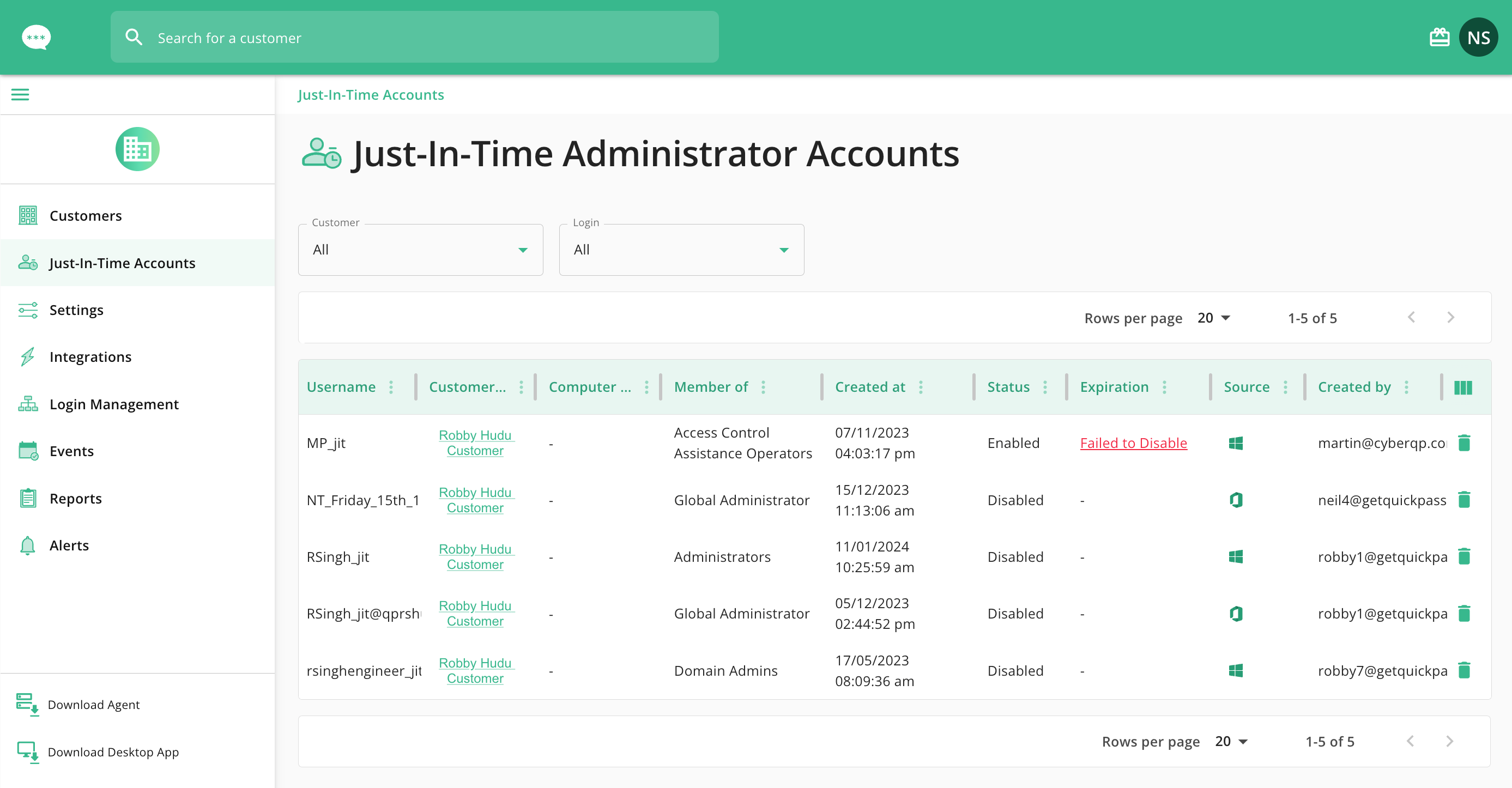Toggle the hamburger sidebar menu
This screenshot has height=788, width=1512.
[x=20, y=94]
